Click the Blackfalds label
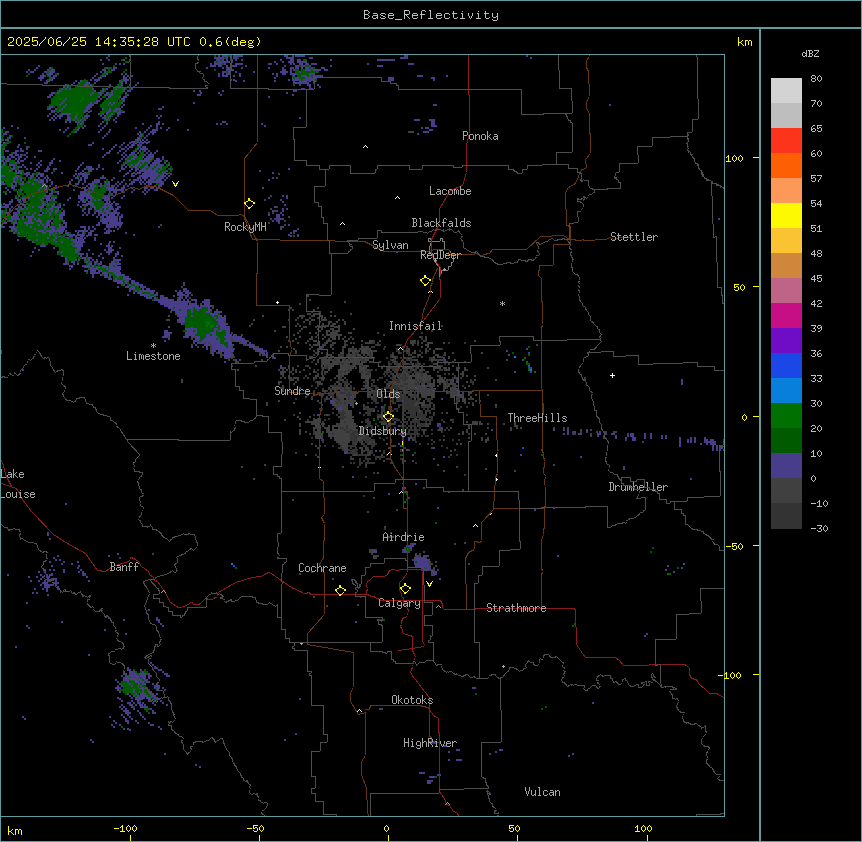 [x=441, y=223]
